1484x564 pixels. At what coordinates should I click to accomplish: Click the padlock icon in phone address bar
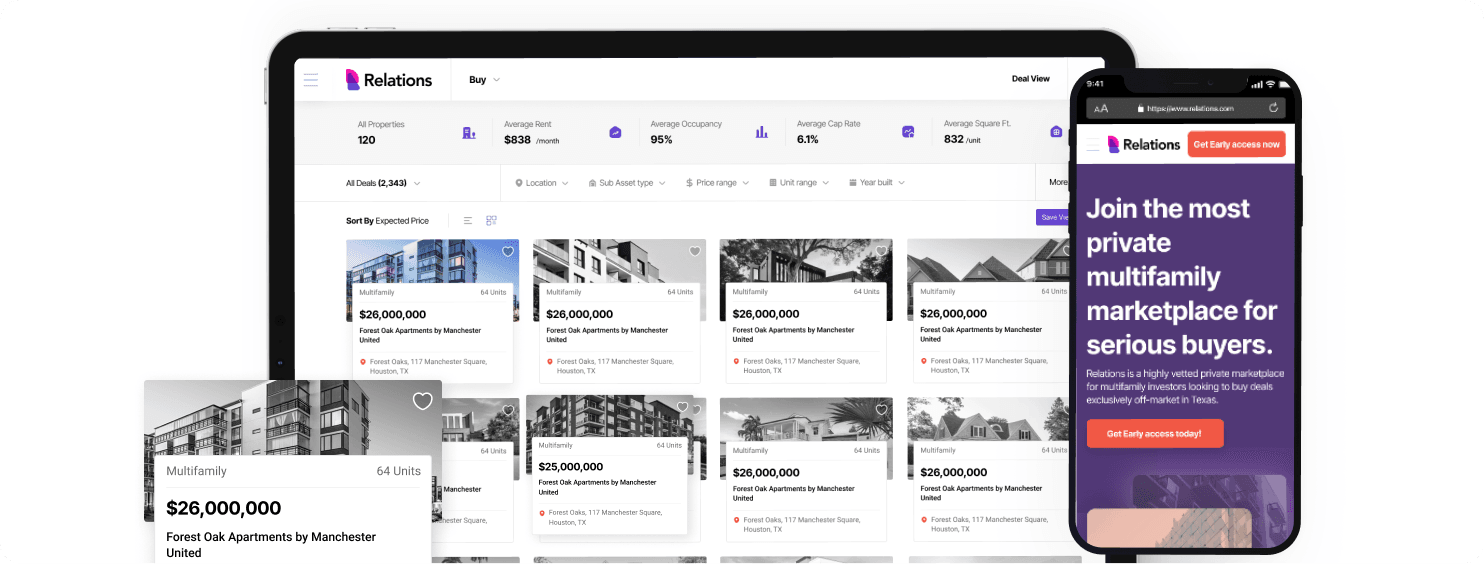(x=1139, y=108)
